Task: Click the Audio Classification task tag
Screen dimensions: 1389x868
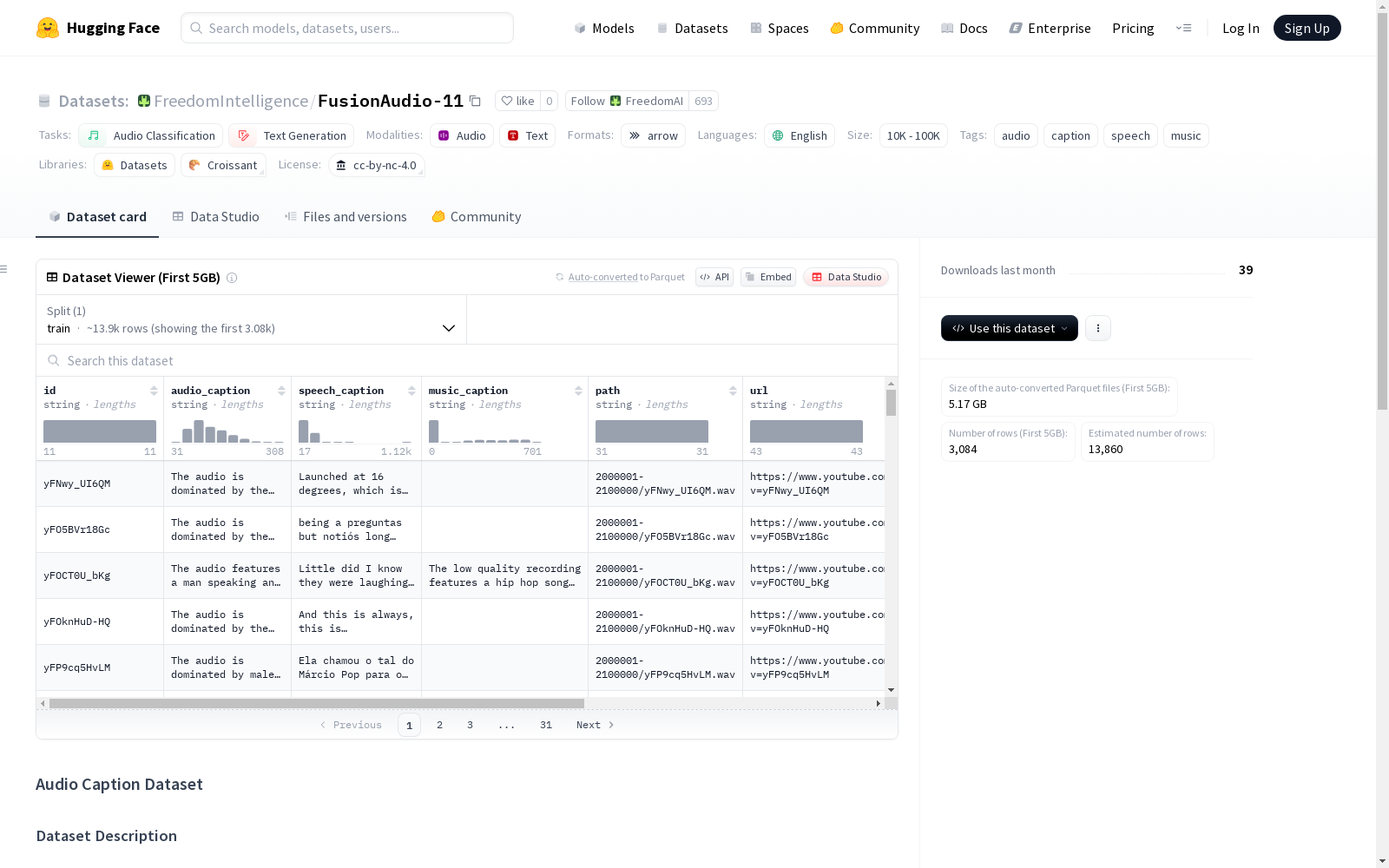Action: 151,135
